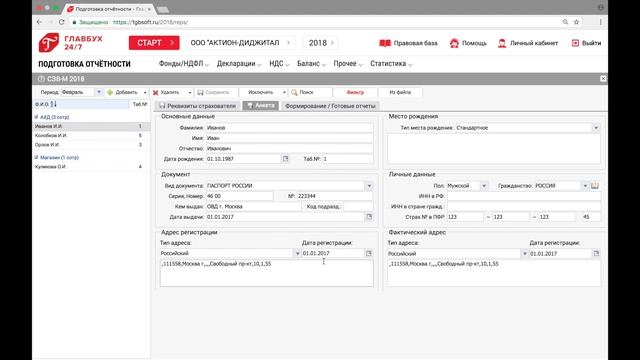Select employee Куликова О.И.
The image size is (640, 360).
91,167
